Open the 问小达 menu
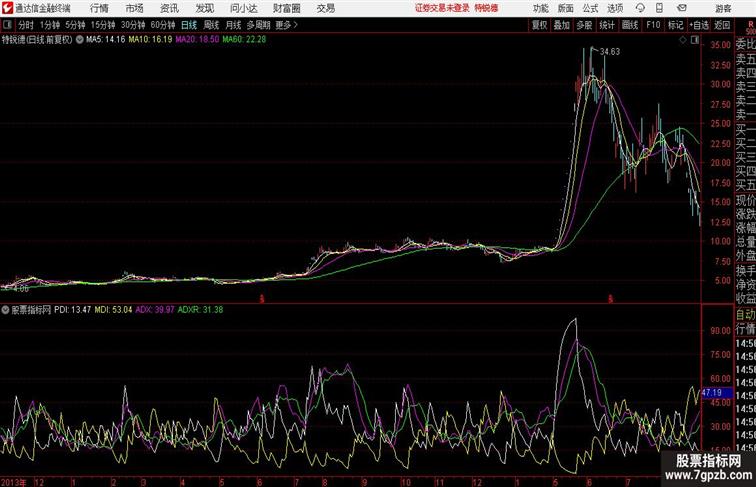The width and height of the screenshot is (756, 487). (x=243, y=8)
